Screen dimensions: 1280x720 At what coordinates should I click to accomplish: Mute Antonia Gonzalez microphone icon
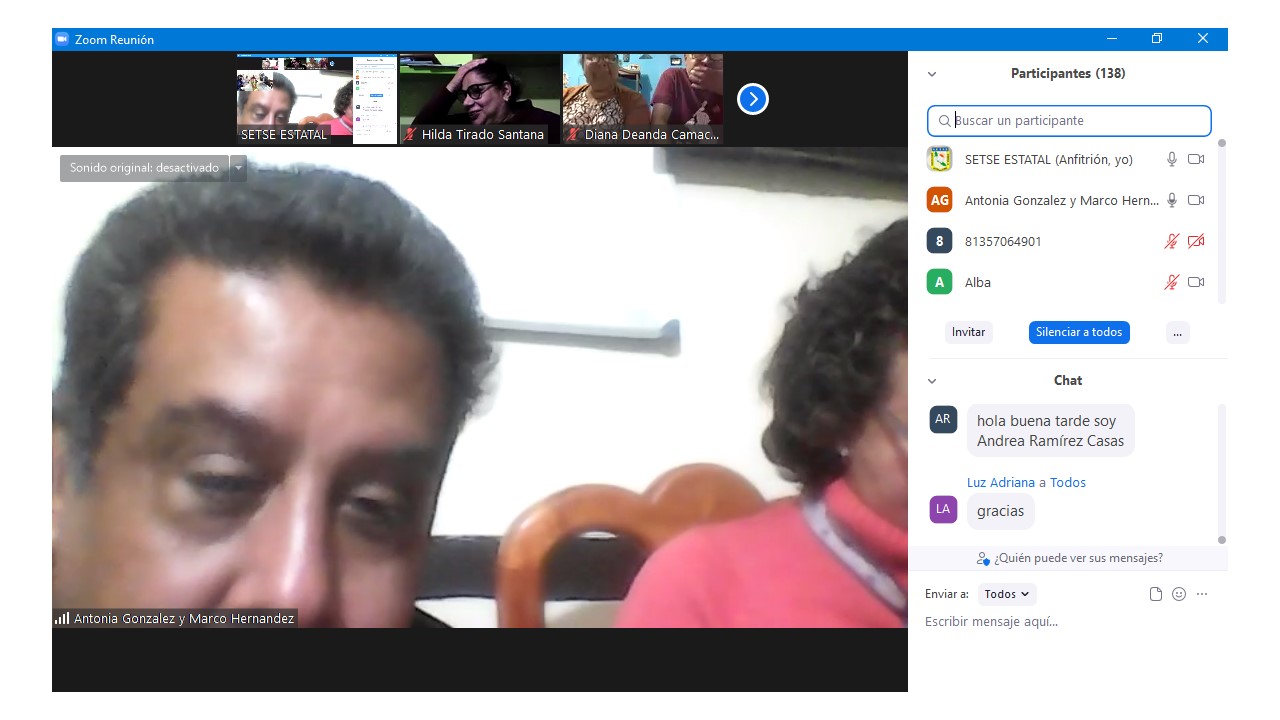pos(1171,200)
